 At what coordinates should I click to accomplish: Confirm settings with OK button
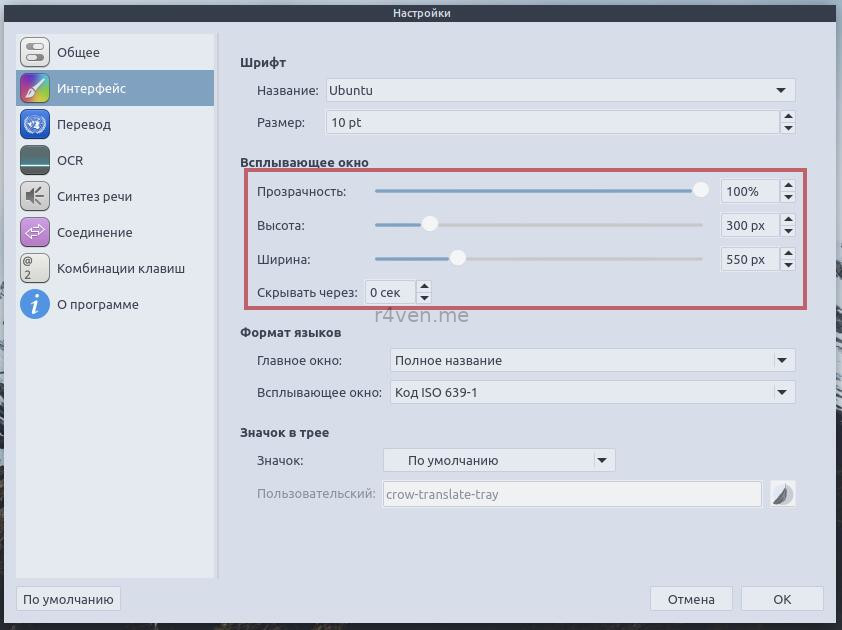782,599
